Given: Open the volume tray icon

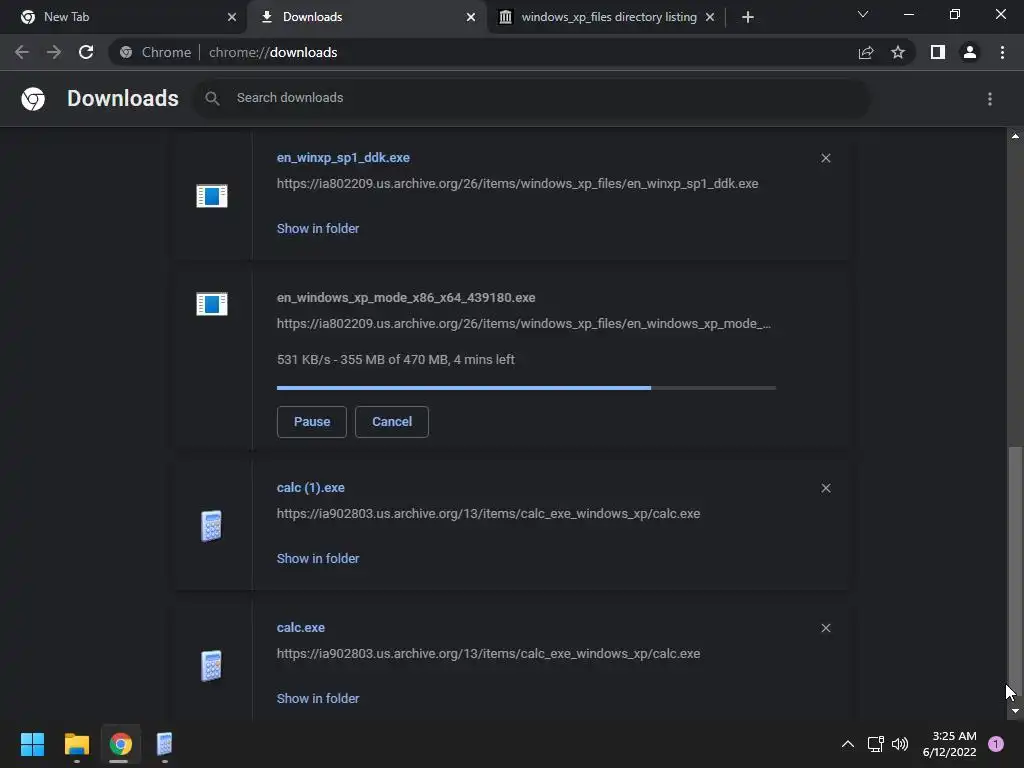Looking at the screenshot, I should click(900, 744).
